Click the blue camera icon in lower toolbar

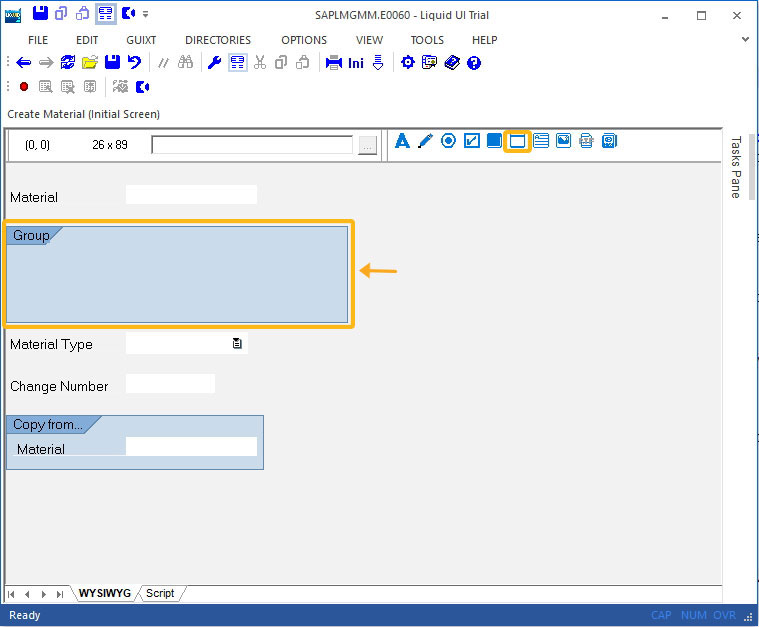(142, 87)
